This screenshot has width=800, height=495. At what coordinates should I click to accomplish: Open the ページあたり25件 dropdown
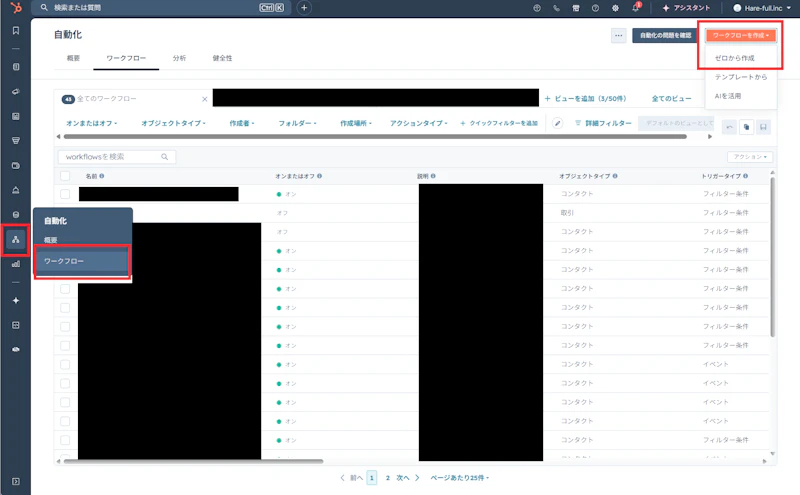coord(459,478)
